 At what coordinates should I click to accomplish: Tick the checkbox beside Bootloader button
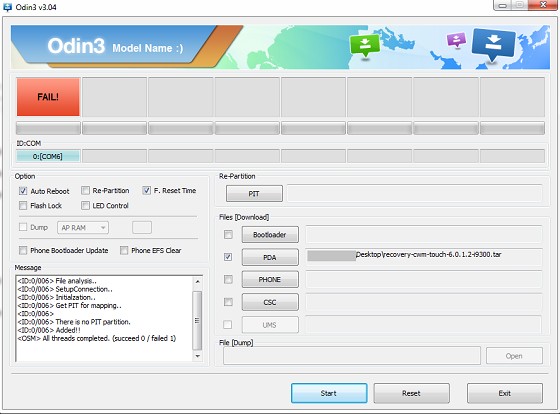[228, 234]
